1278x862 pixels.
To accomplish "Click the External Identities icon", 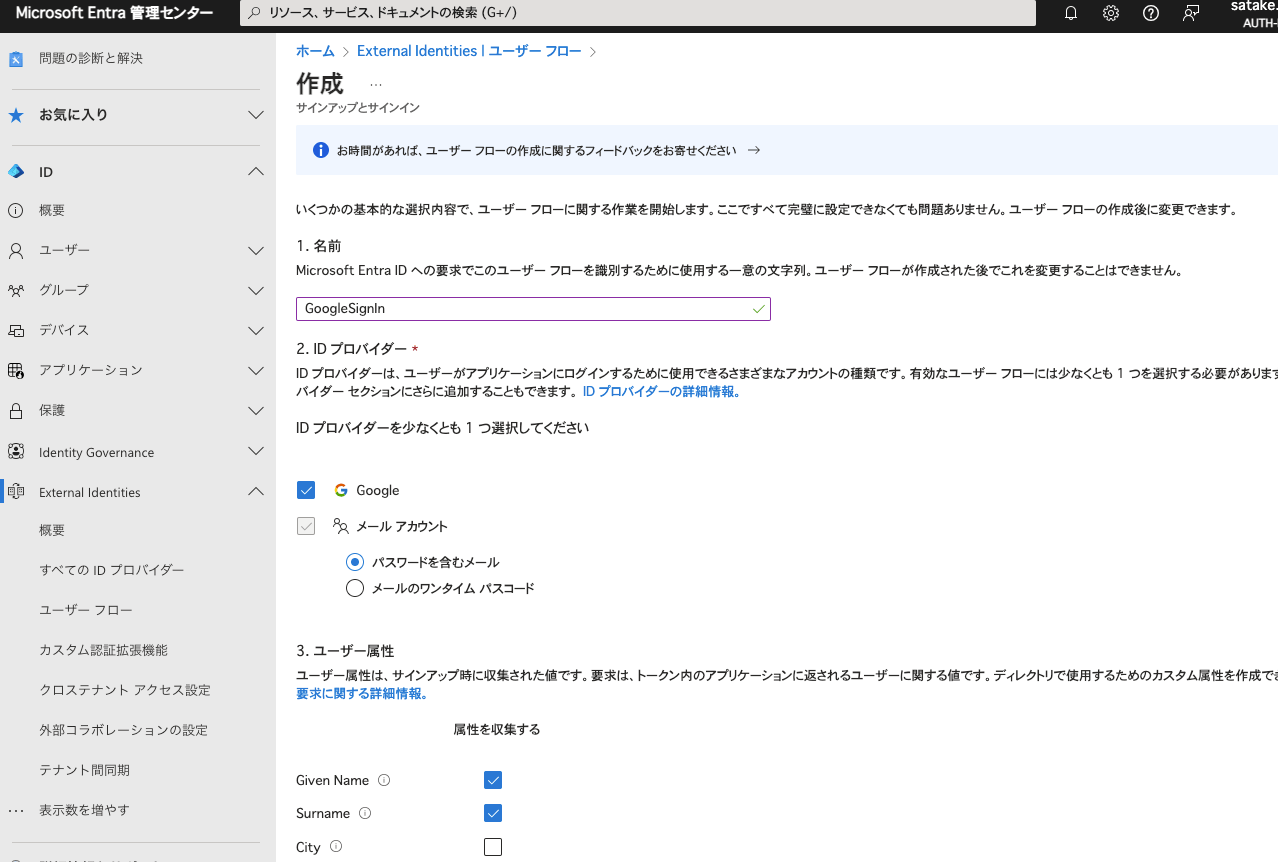I will 16,492.
